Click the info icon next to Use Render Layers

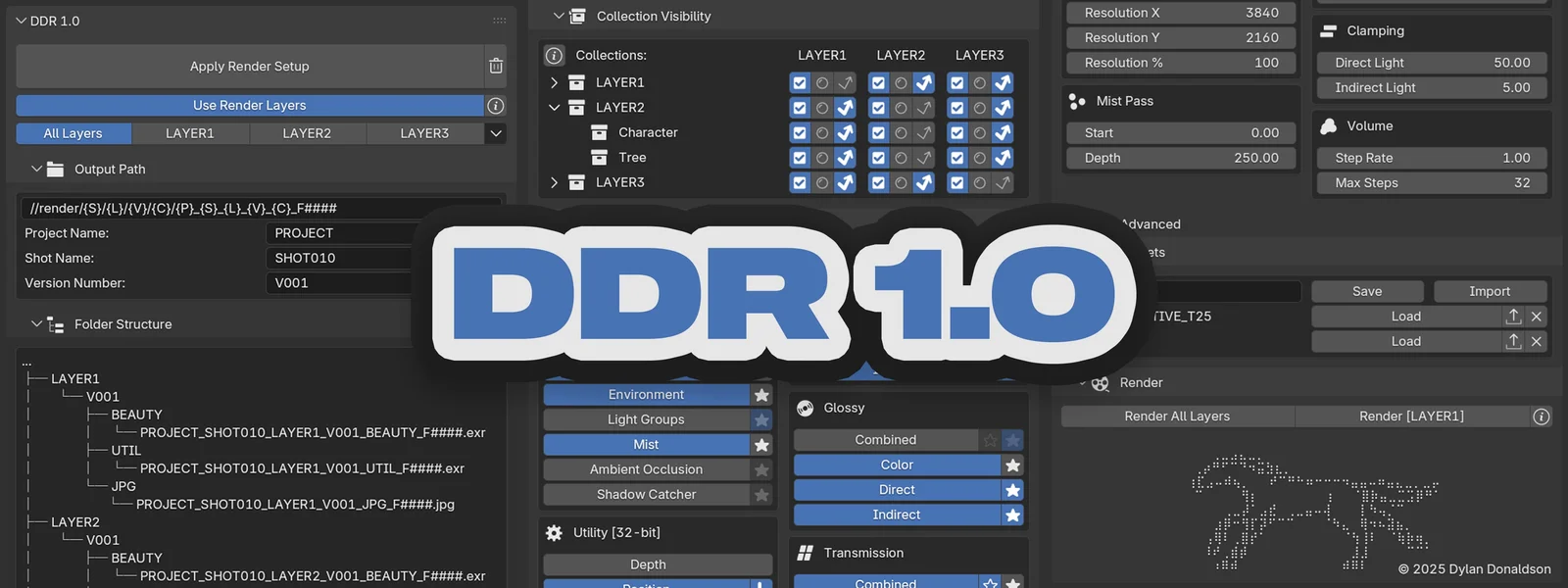[496, 105]
